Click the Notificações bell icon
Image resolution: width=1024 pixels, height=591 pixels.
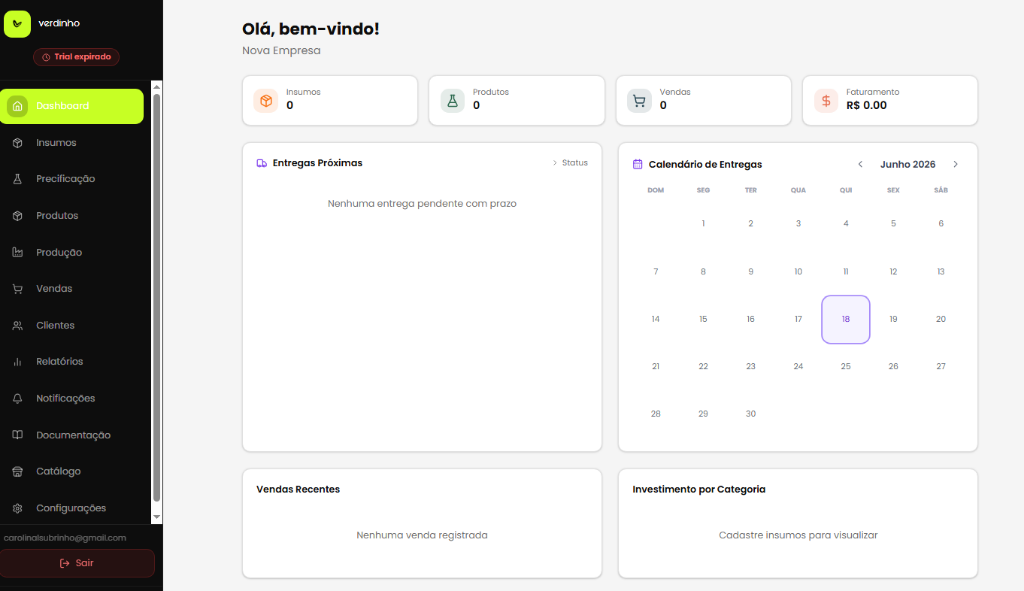[x=18, y=398]
